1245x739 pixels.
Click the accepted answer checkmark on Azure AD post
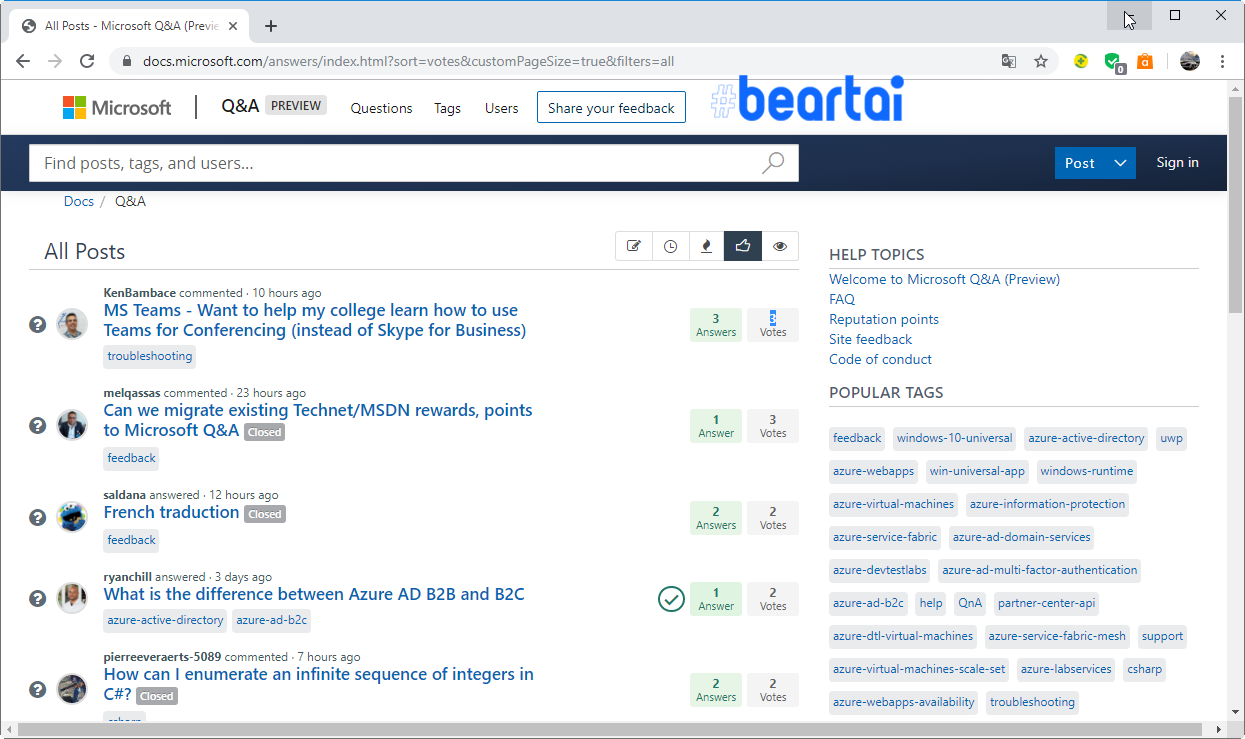click(x=671, y=599)
